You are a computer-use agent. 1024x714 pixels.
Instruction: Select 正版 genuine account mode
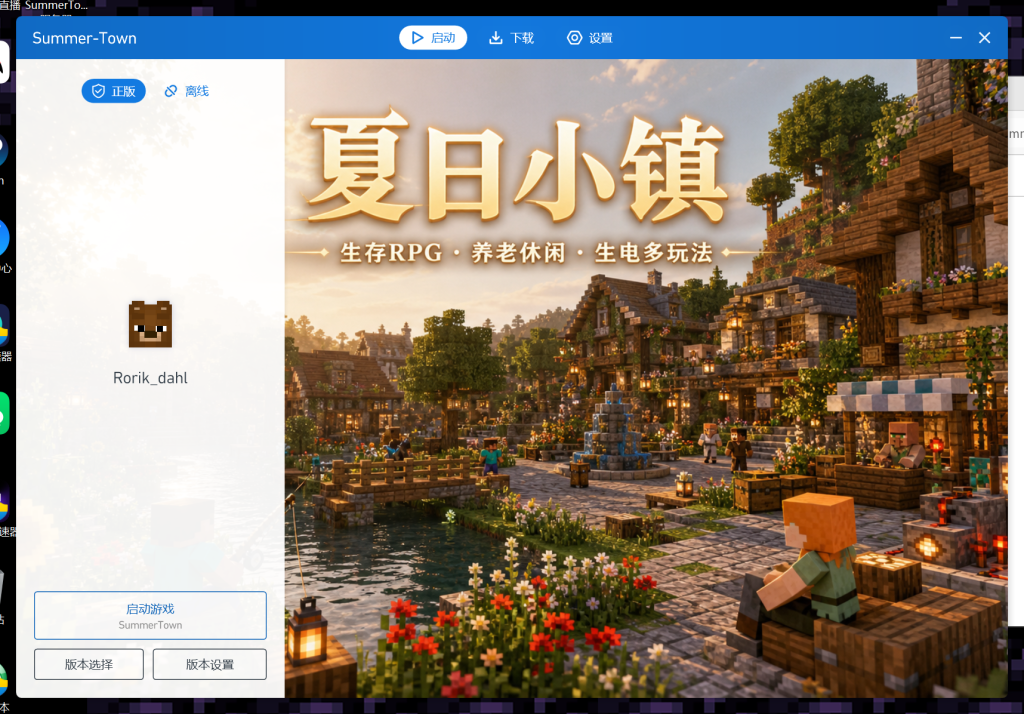(114, 91)
